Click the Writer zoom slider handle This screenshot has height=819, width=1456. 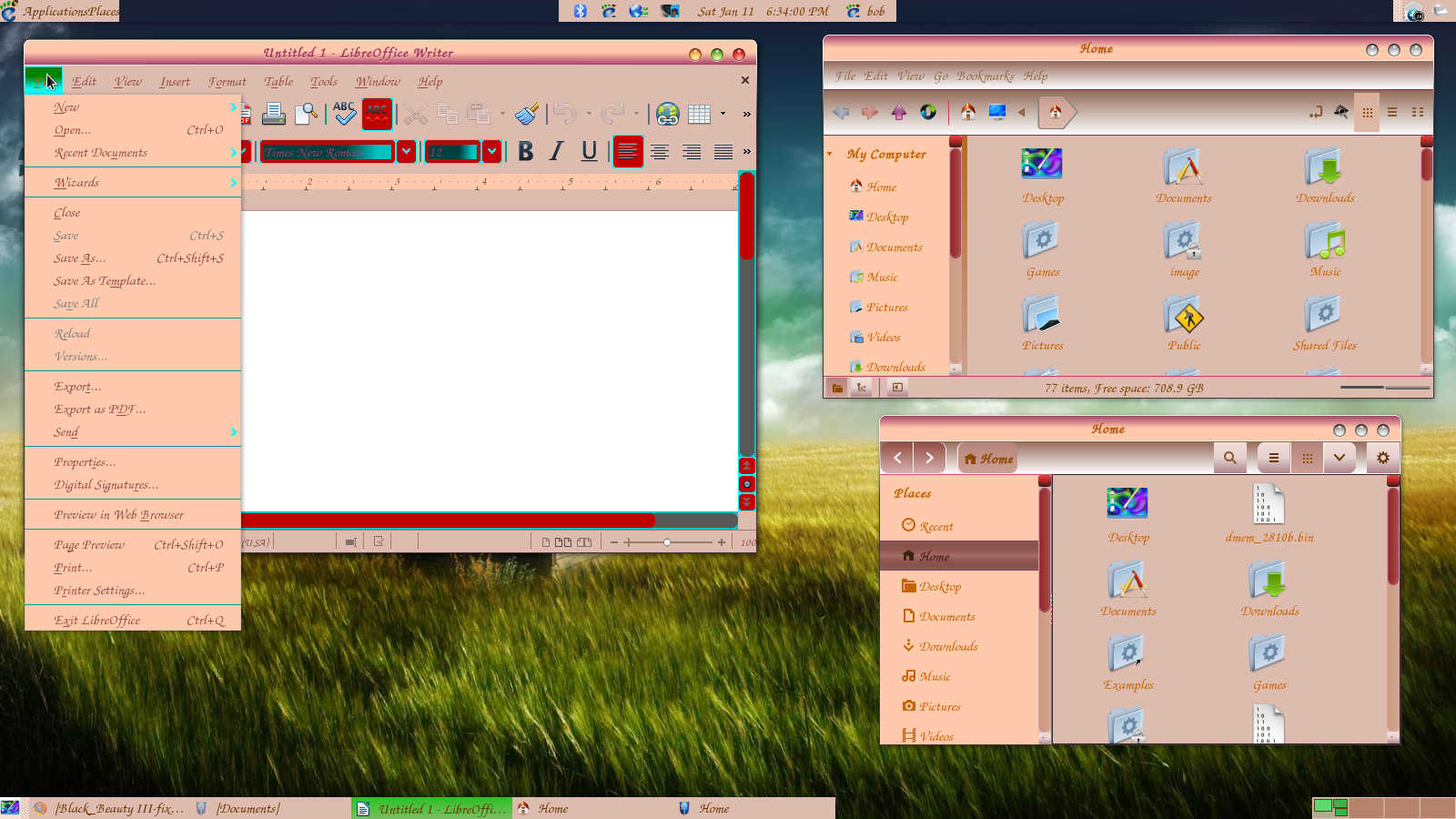click(667, 542)
